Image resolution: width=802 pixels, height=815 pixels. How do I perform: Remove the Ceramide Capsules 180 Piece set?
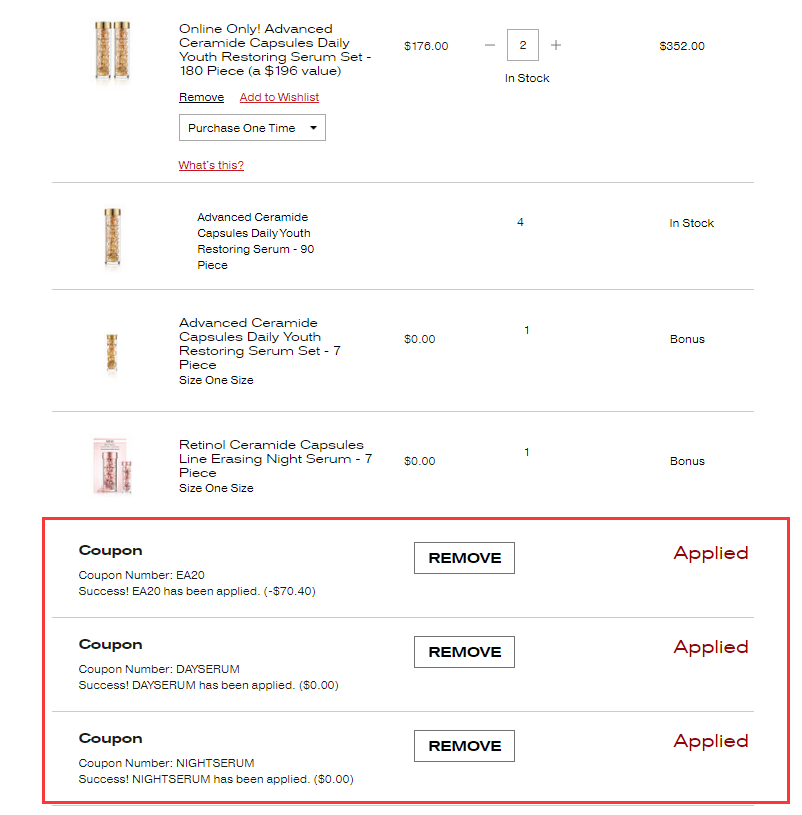point(201,97)
